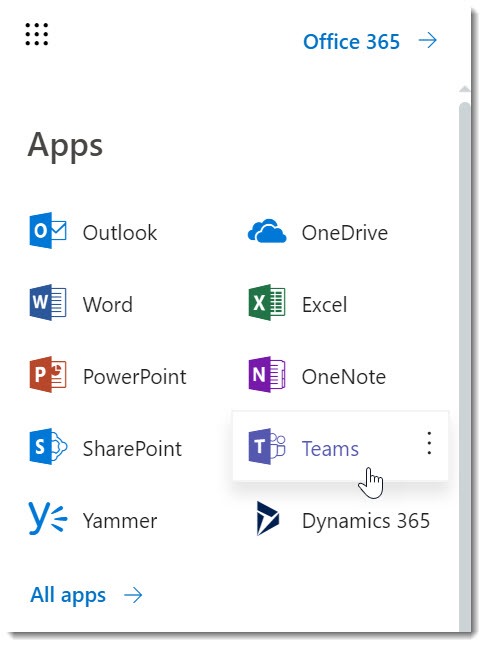Select the Yammer label
Image resolution: width=486 pixels, height=647 pixels.
pos(120,520)
